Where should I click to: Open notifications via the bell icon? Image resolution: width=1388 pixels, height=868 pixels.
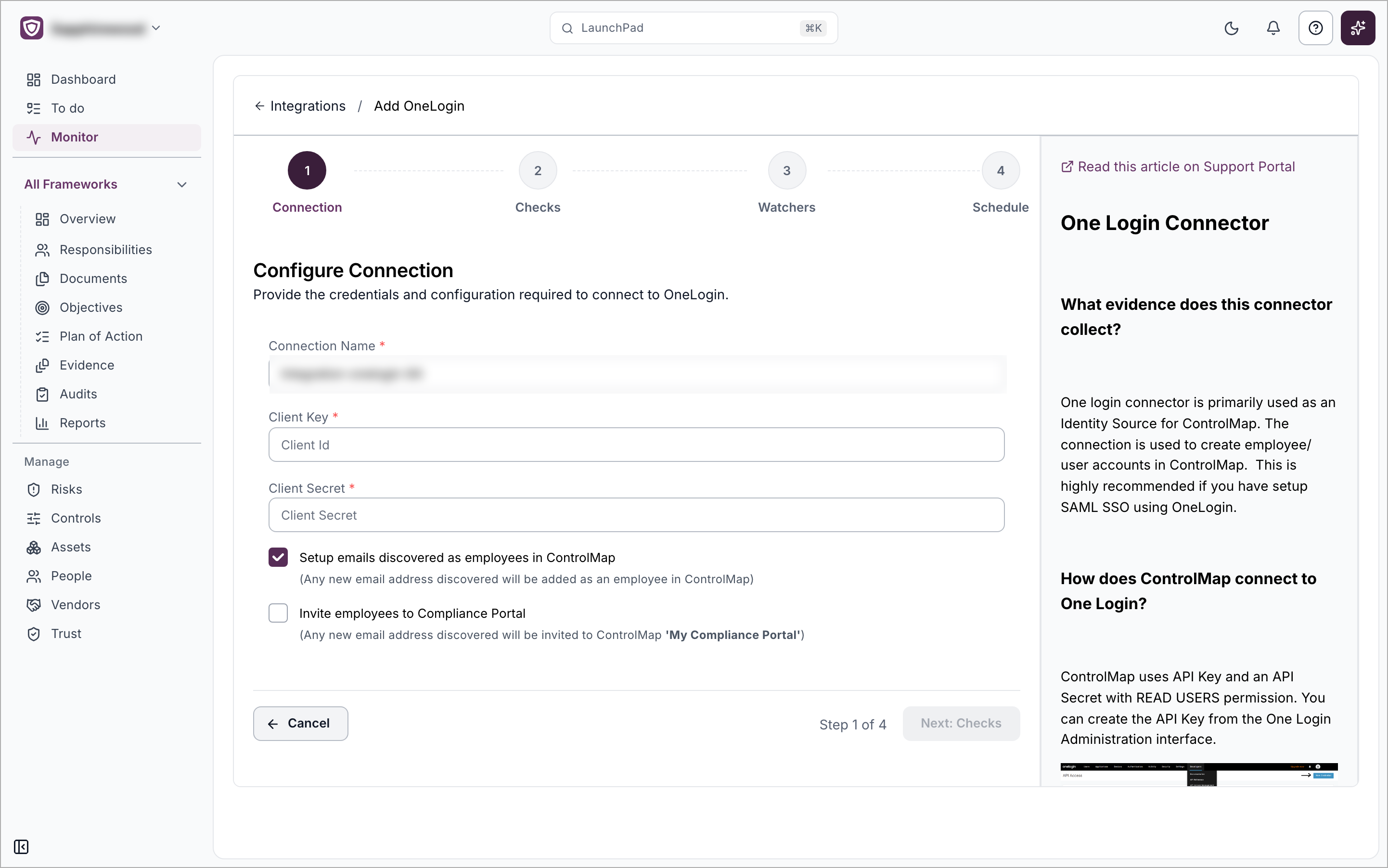click(1273, 28)
